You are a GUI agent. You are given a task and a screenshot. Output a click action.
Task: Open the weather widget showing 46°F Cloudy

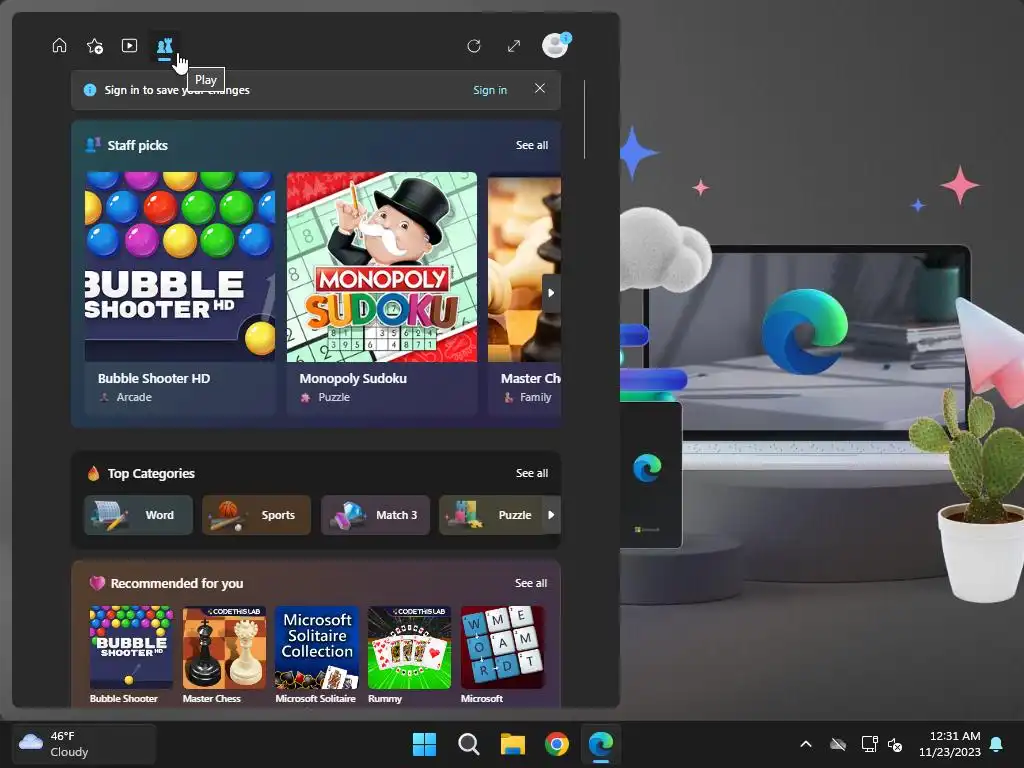84,744
